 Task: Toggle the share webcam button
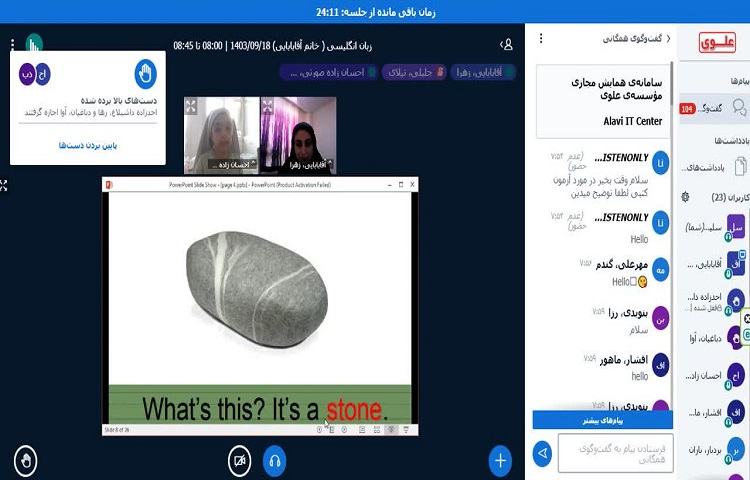pos(240,461)
